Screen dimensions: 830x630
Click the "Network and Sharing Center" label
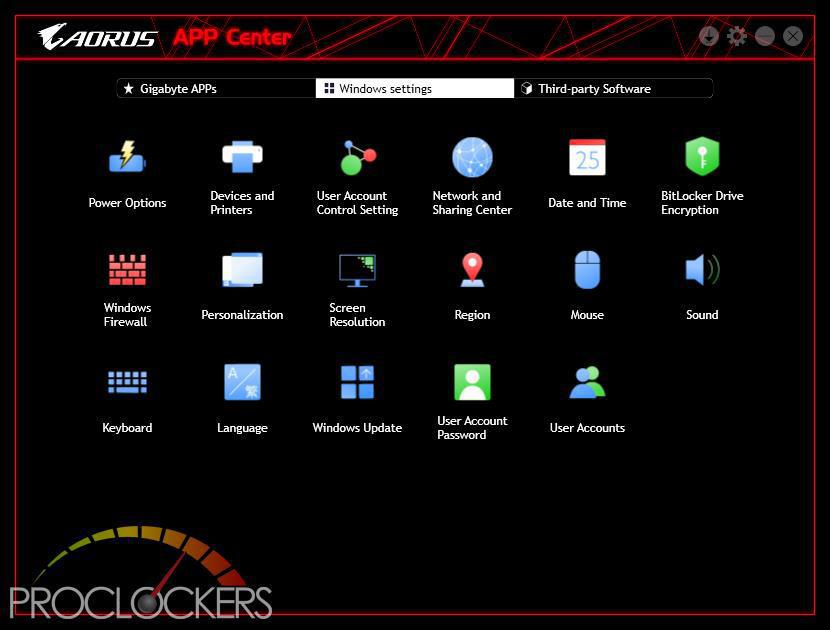[472, 203]
